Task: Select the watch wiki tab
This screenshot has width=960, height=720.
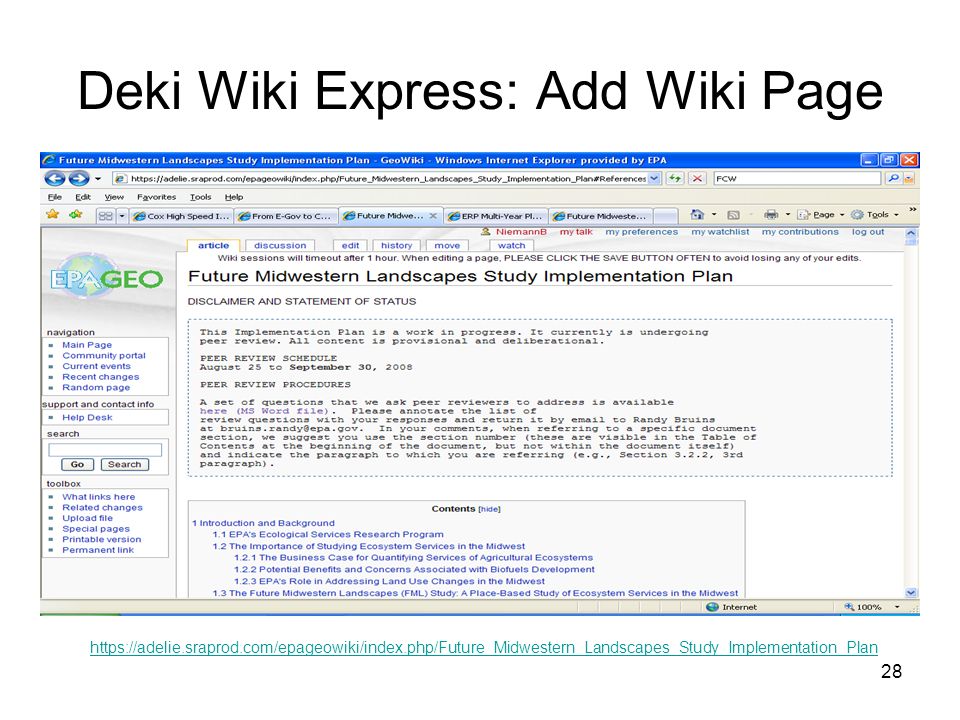Action: tap(511, 246)
